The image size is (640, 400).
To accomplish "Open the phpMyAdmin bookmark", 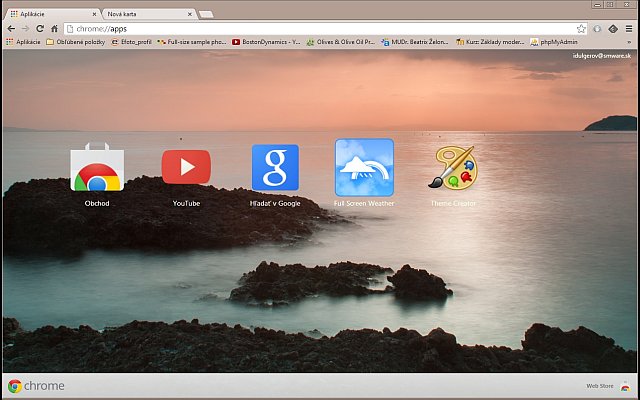I will [x=554, y=42].
